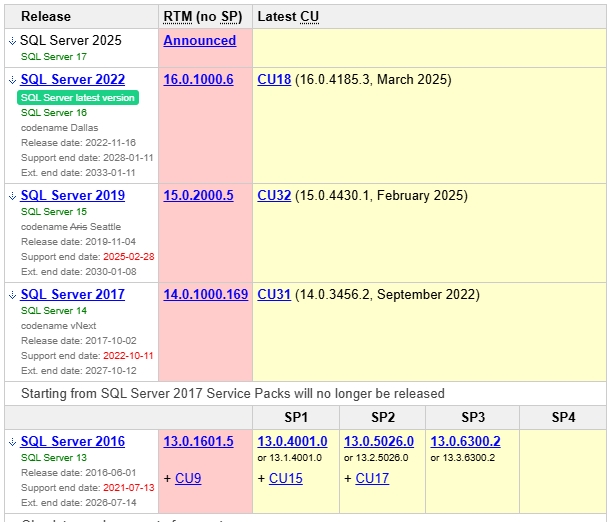The image size is (616, 522).
Task: Open RTM build 14.0.1000.169 link
Action: 206,294
